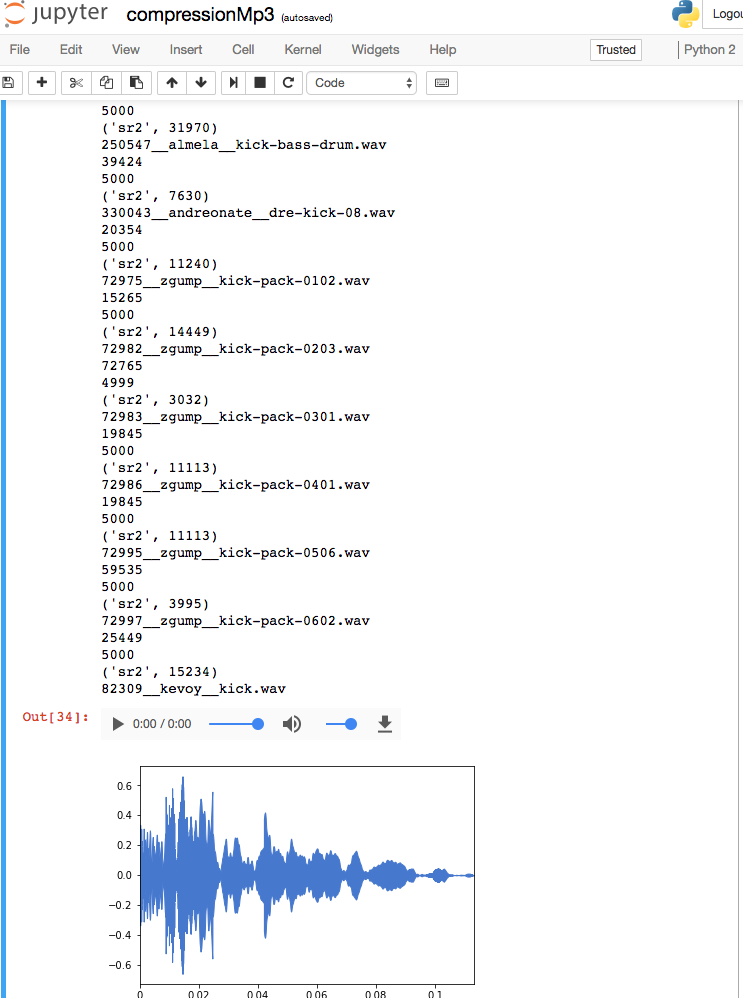Click the 0:00 / 0:00 audio time display
Viewport: 743px width, 998px height.
tap(162, 724)
